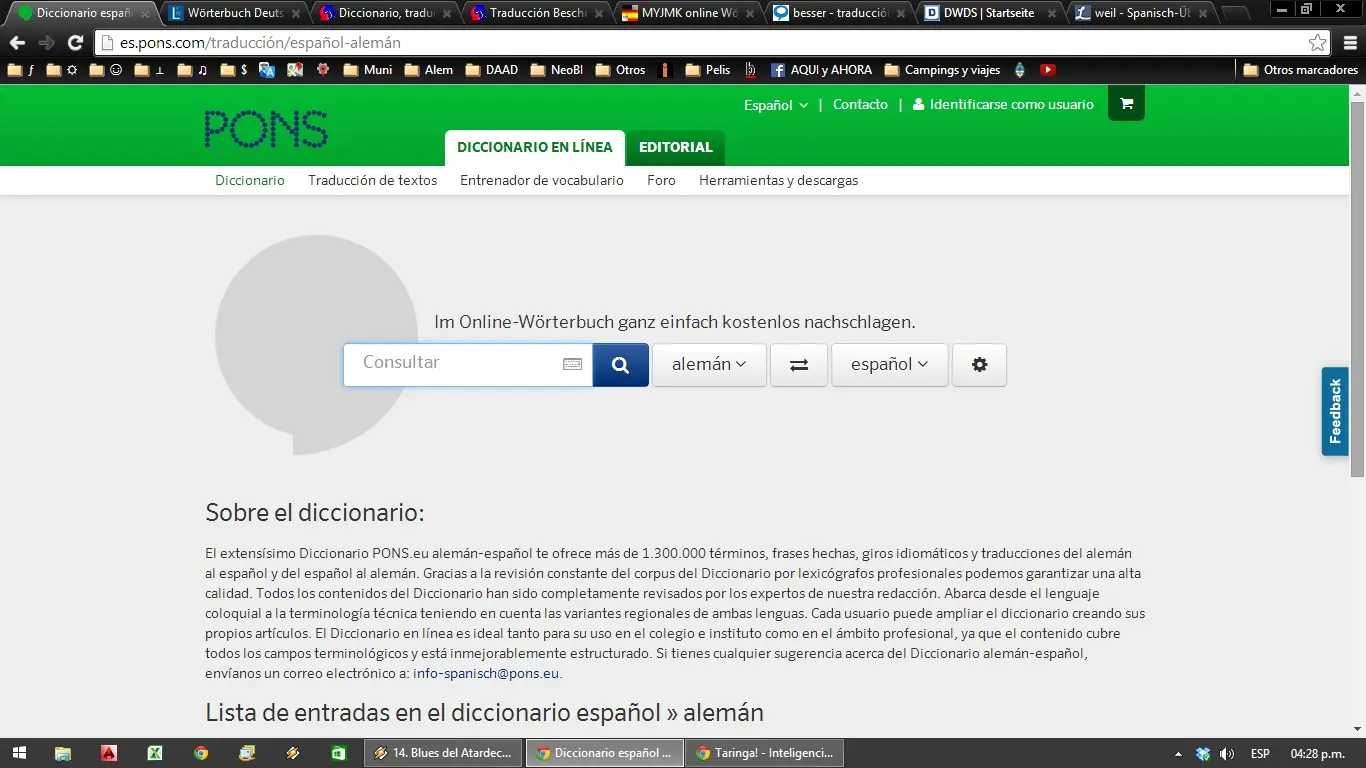The width and height of the screenshot is (1366, 768).
Task: Click the info-spanisch@pons.eu email link
Action: point(486,673)
